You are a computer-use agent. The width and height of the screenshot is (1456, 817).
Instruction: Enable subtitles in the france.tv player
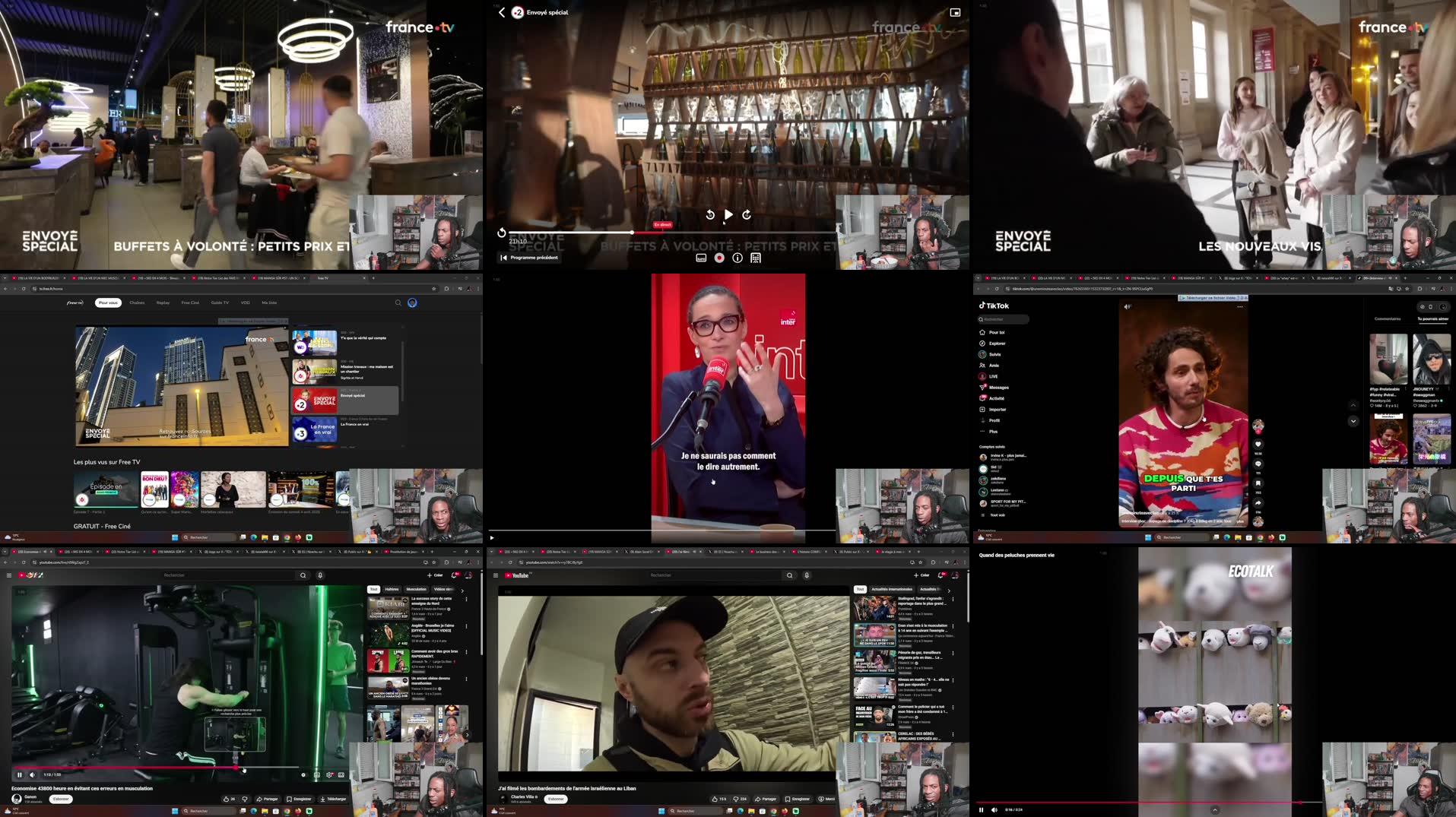pos(701,258)
